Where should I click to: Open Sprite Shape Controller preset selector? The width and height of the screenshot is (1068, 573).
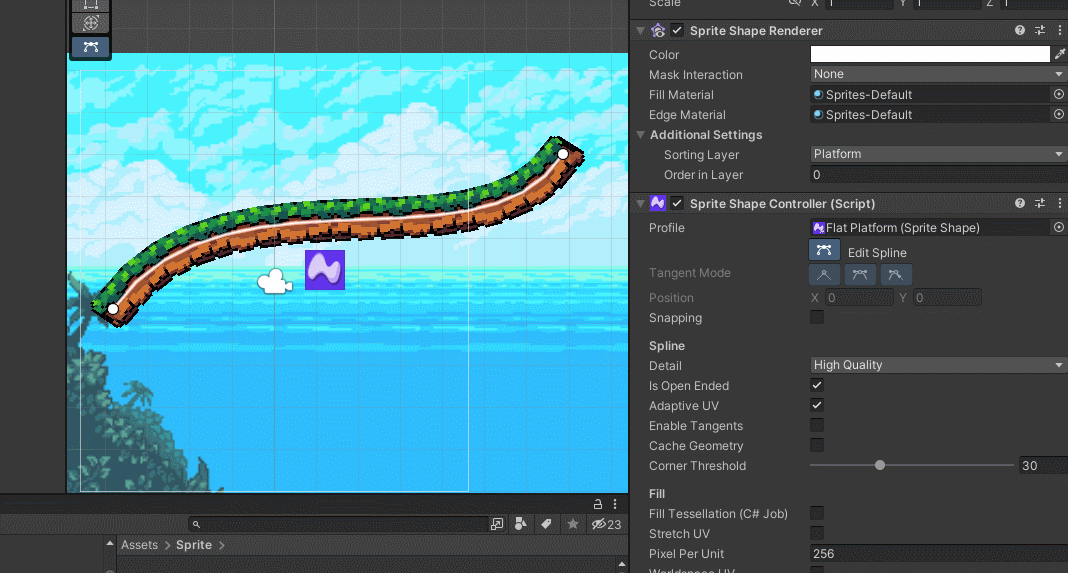[x=1040, y=203]
